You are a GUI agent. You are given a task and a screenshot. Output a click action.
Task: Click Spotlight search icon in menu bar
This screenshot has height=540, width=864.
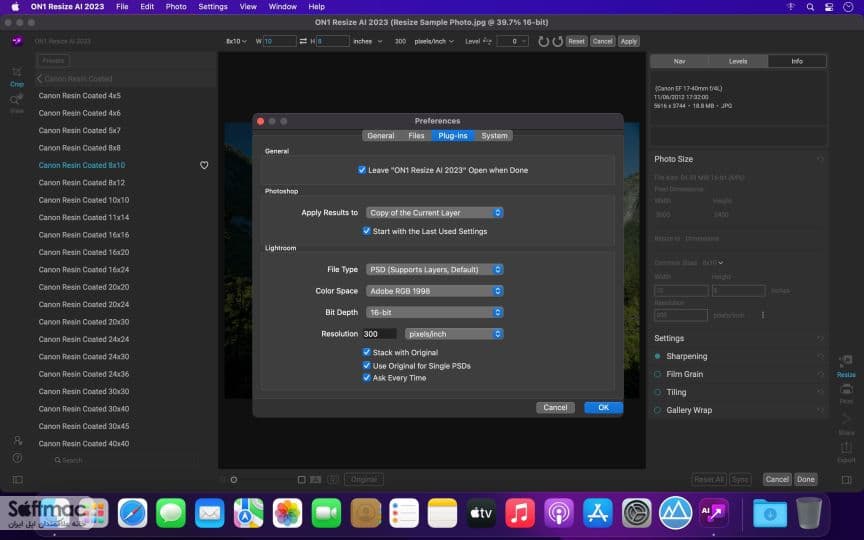(x=810, y=7)
